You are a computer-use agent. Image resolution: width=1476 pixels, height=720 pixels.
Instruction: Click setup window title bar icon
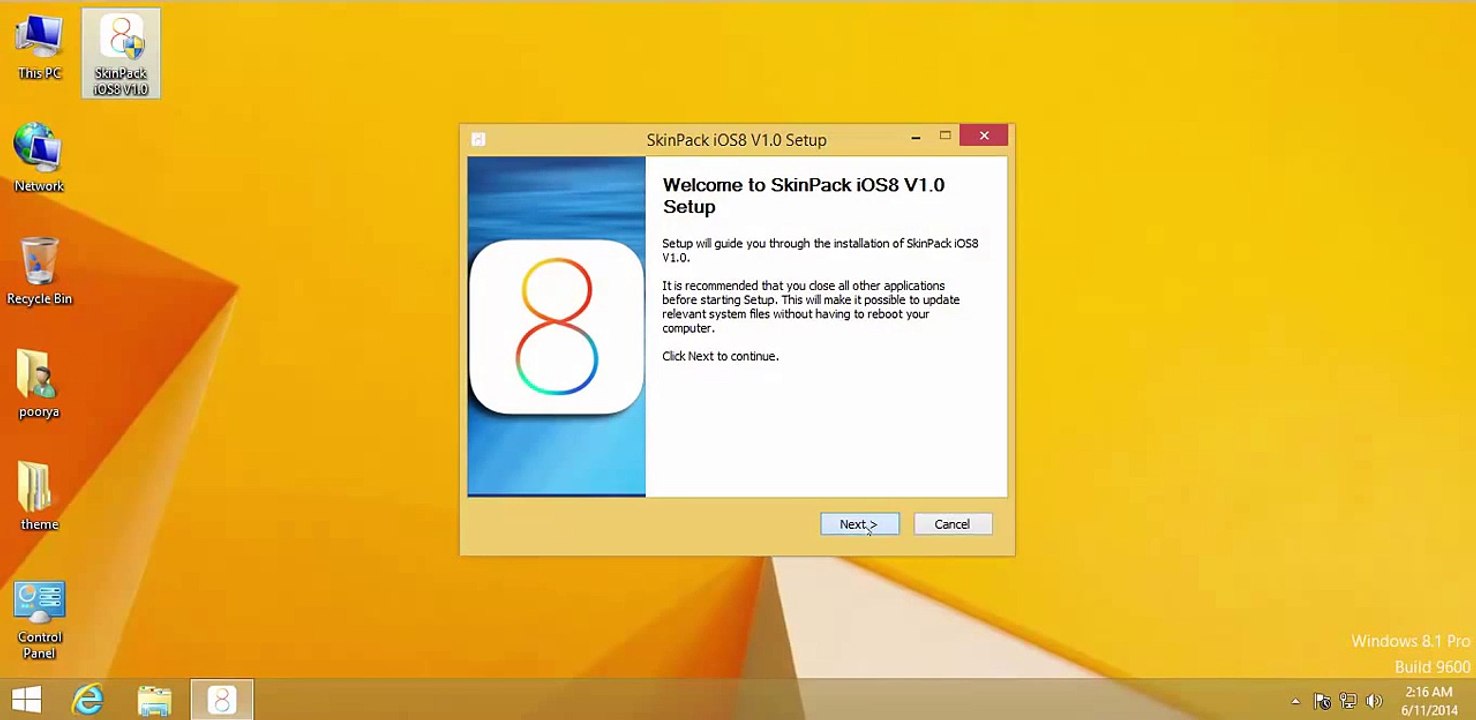click(x=478, y=139)
